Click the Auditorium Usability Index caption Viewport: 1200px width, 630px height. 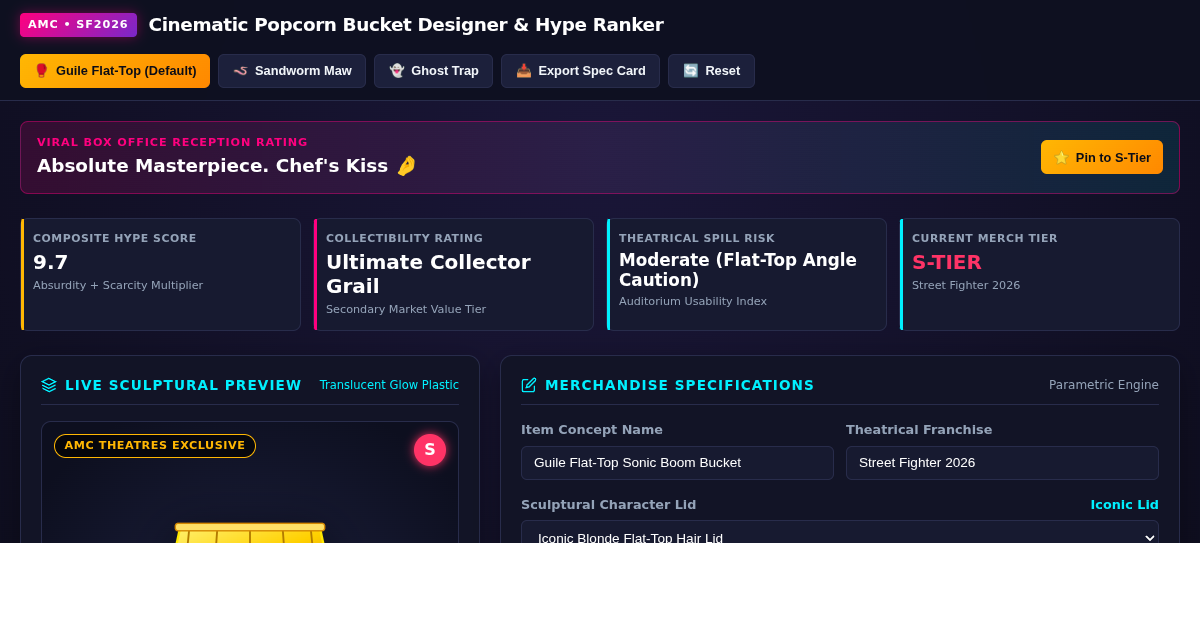pyautogui.click(x=693, y=302)
